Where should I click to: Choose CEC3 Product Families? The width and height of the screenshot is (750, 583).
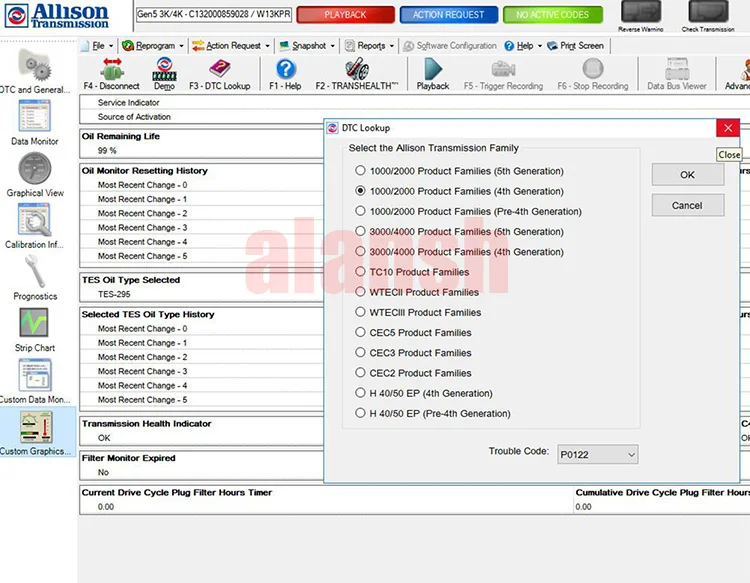(x=360, y=352)
